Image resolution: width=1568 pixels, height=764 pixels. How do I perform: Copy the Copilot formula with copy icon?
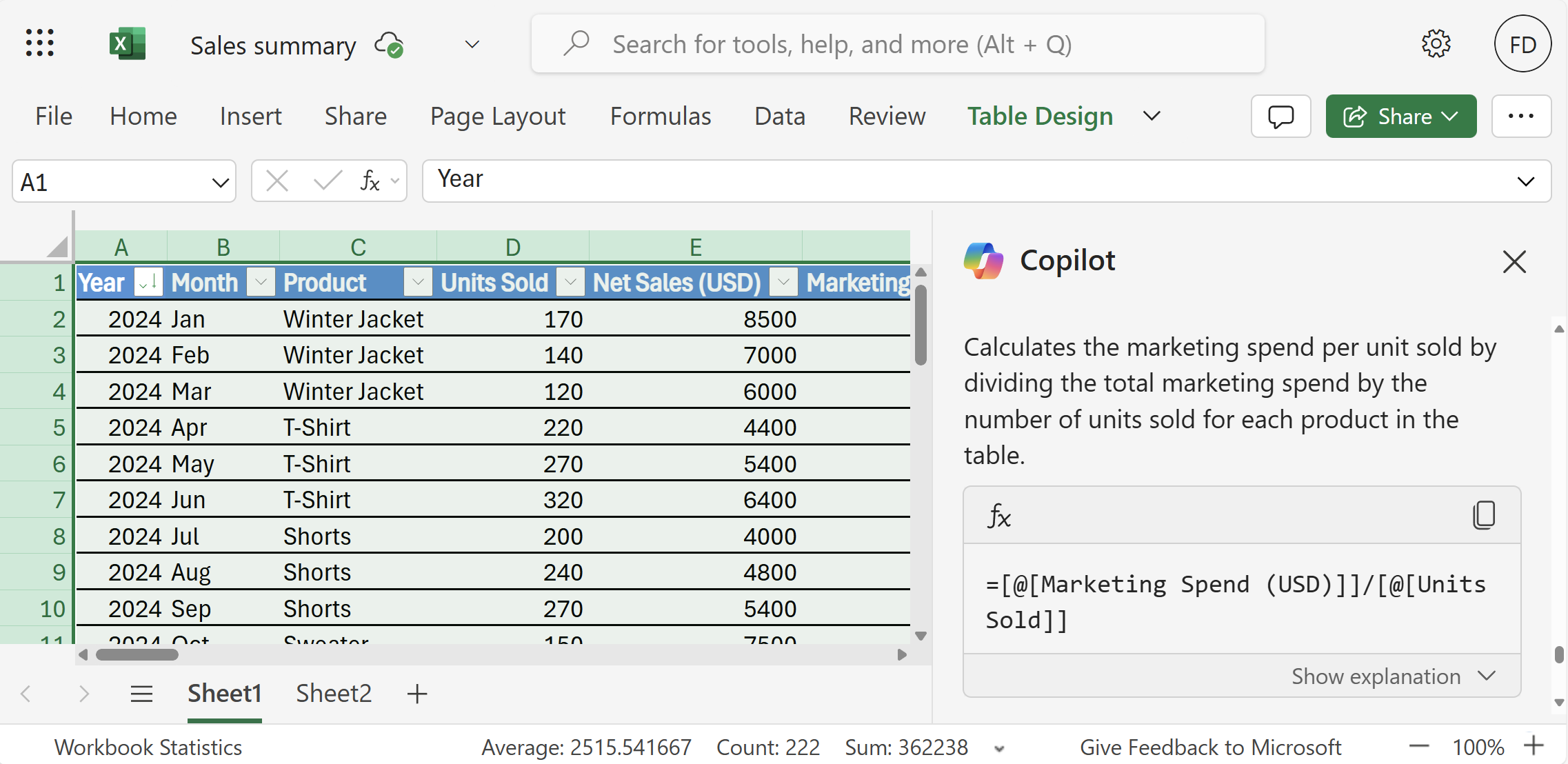point(1484,515)
